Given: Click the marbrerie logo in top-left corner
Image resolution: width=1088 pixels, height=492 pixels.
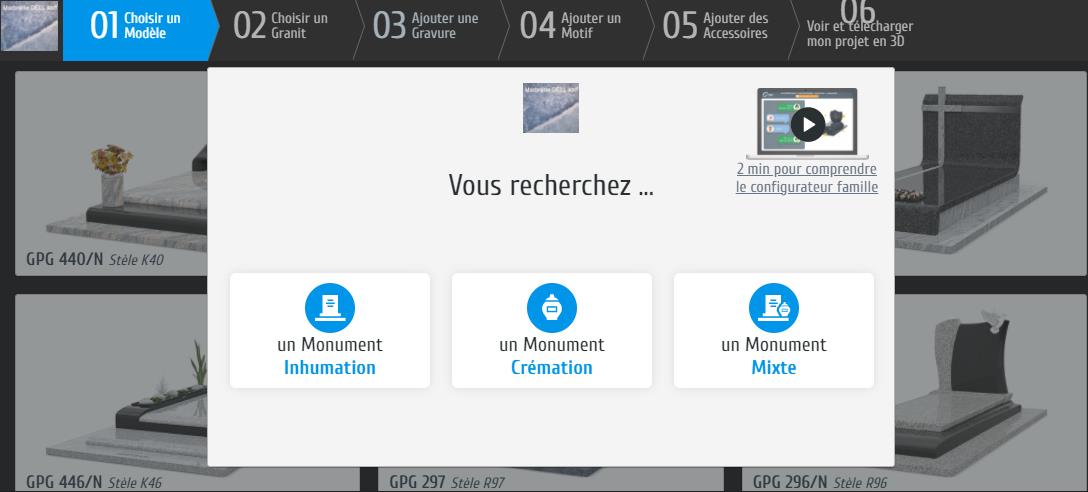Looking at the screenshot, I should (x=30, y=26).
